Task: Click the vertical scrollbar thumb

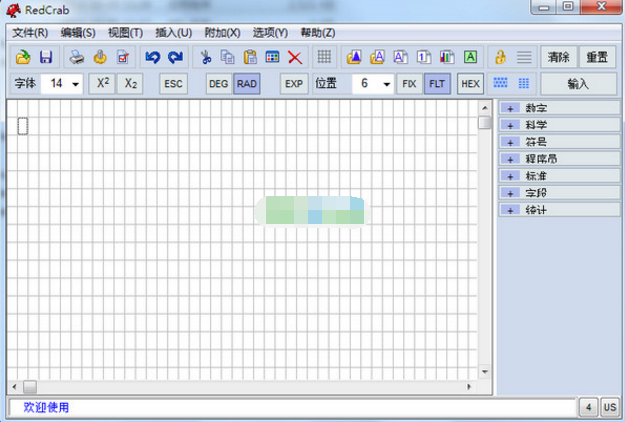Action: 485,123
